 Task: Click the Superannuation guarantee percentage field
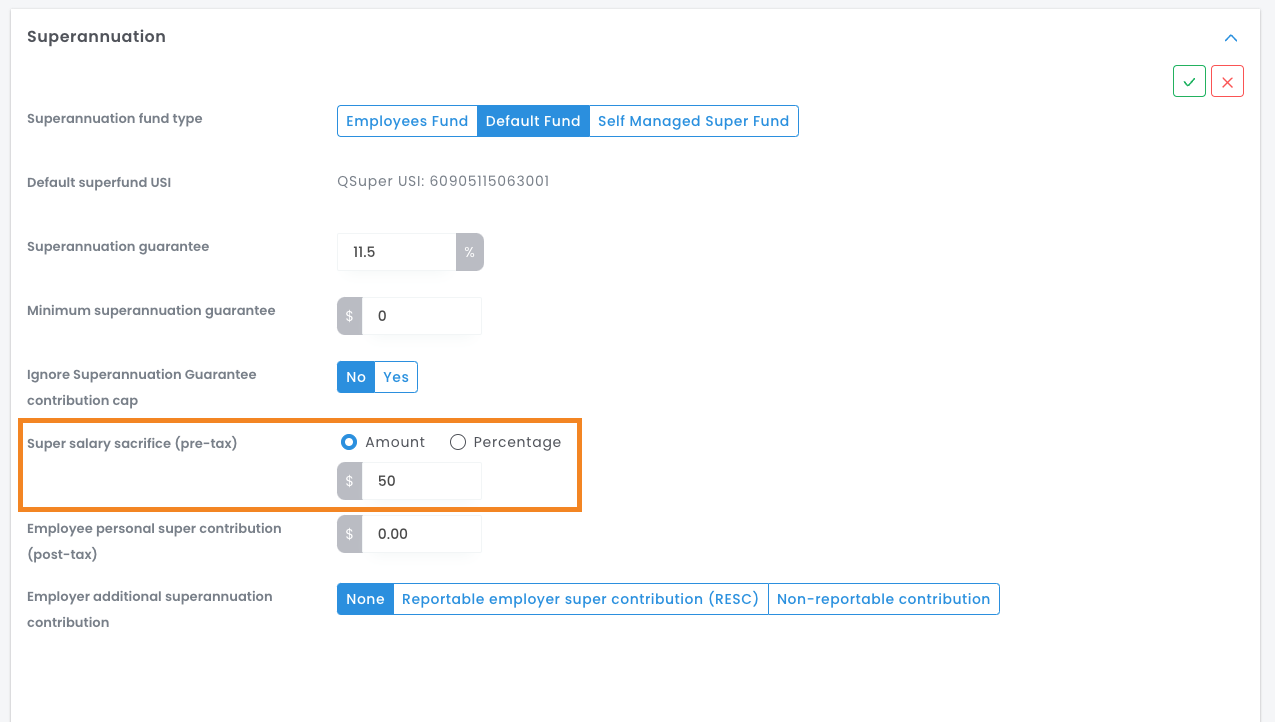pos(397,252)
